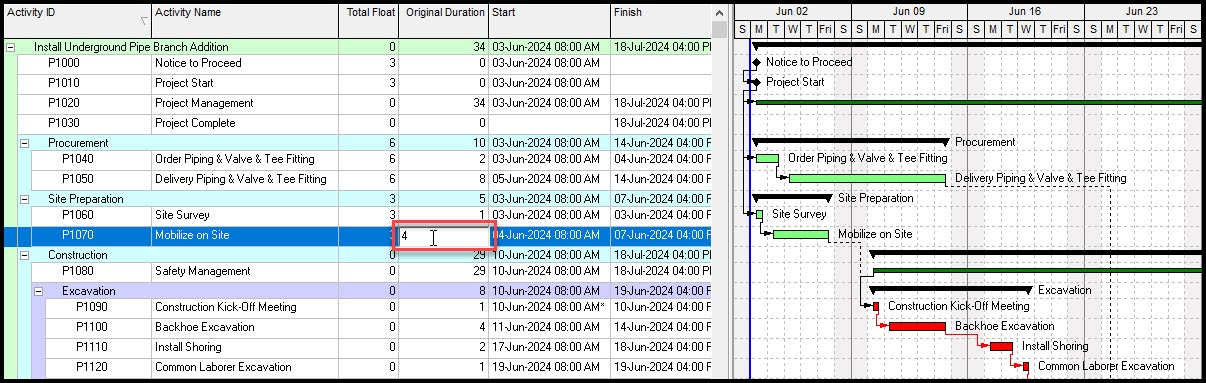
Task: Collapse the Construction WBS band
Action: click(25, 255)
